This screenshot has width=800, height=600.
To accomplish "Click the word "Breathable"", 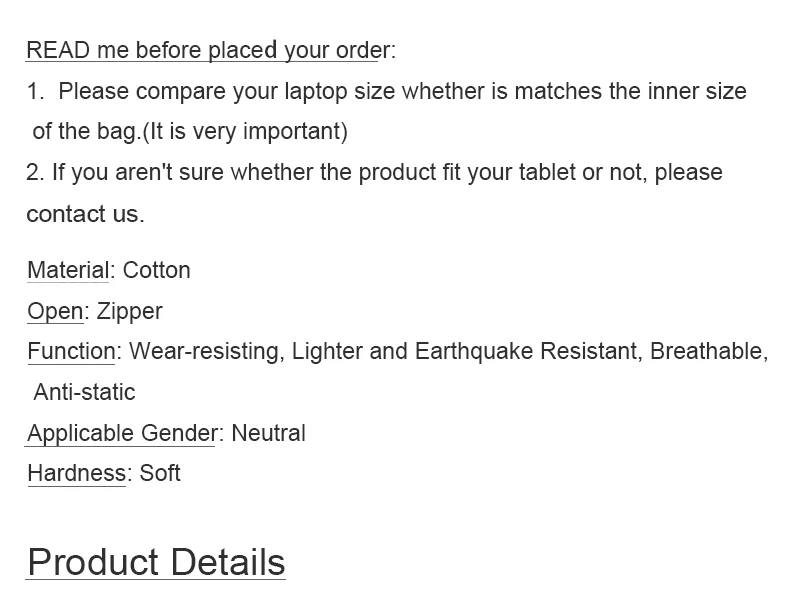I will [707, 351].
